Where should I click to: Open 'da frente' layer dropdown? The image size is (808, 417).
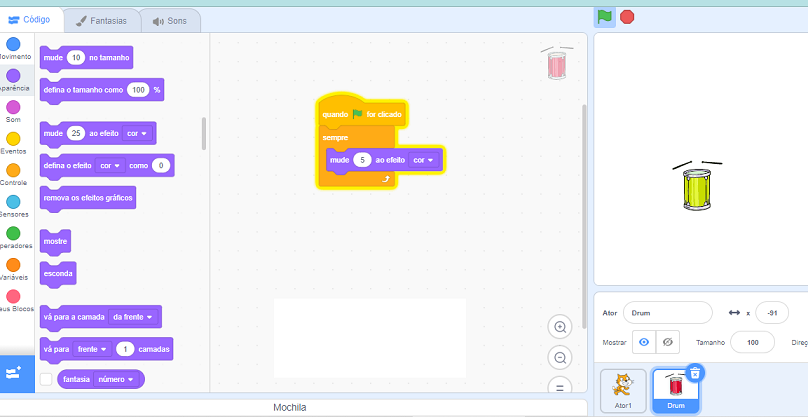(133, 317)
